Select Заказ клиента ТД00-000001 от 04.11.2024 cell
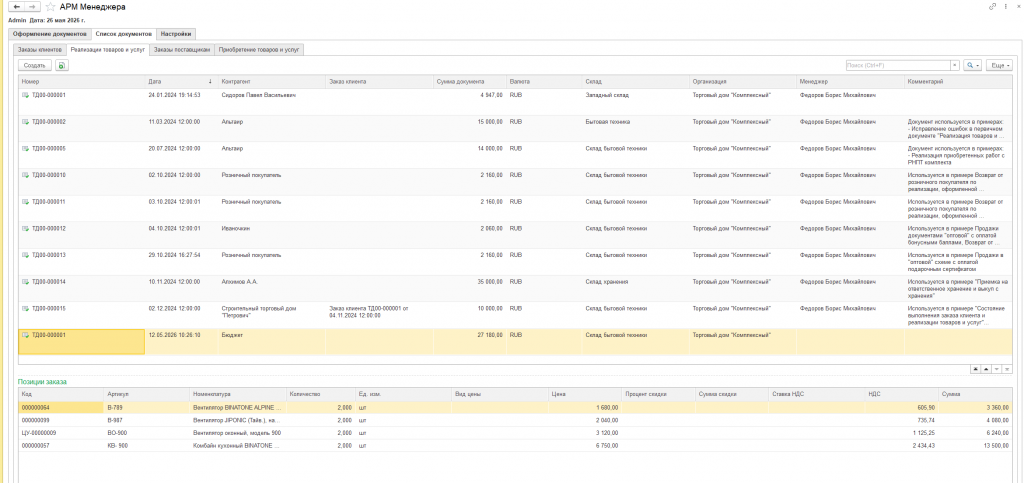Image resolution: width=1024 pixels, height=483 pixels. (x=379, y=315)
